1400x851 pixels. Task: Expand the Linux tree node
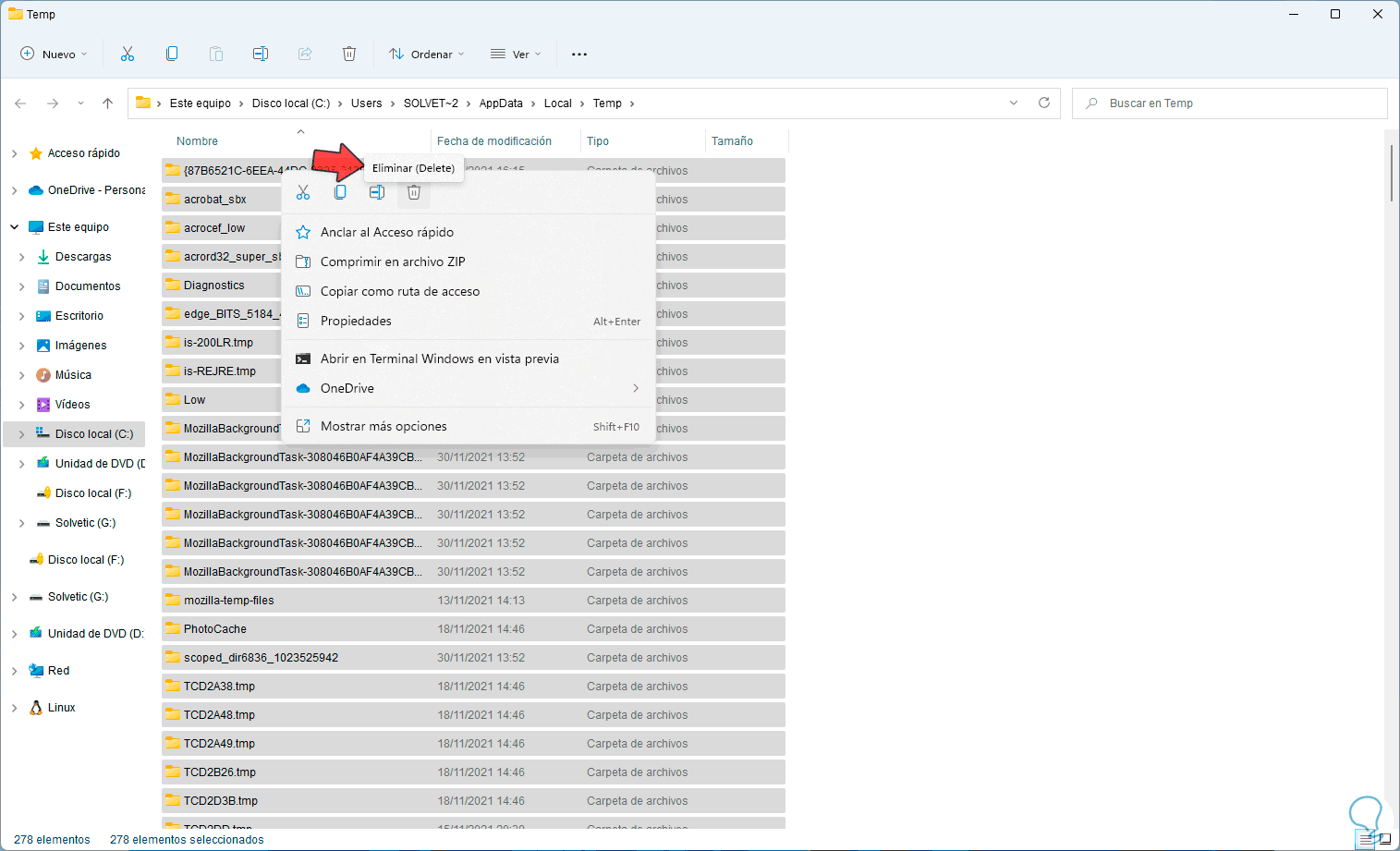14,708
